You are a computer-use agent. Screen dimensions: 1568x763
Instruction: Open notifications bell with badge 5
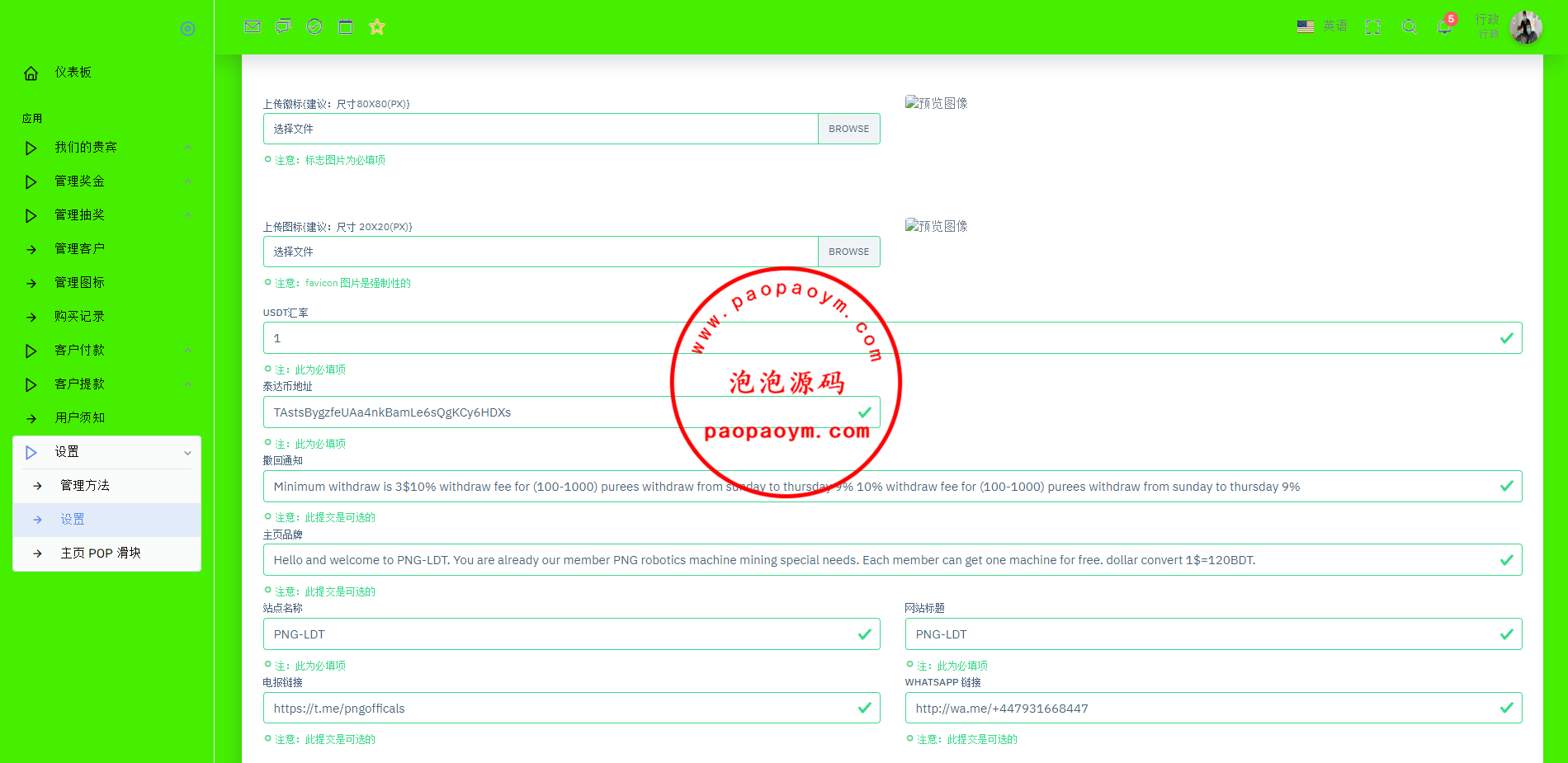click(x=1444, y=27)
